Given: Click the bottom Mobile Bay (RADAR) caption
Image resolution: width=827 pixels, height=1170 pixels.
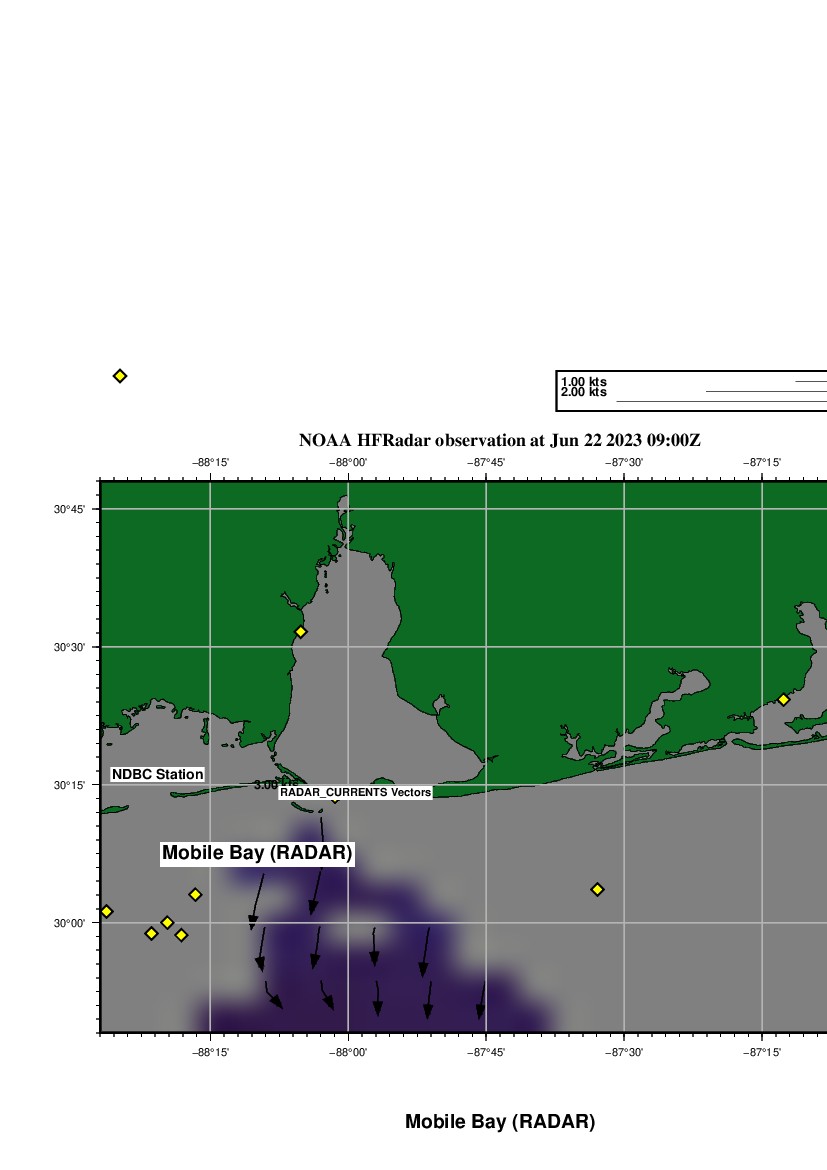Looking at the screenshot, I should (499, 1122).
